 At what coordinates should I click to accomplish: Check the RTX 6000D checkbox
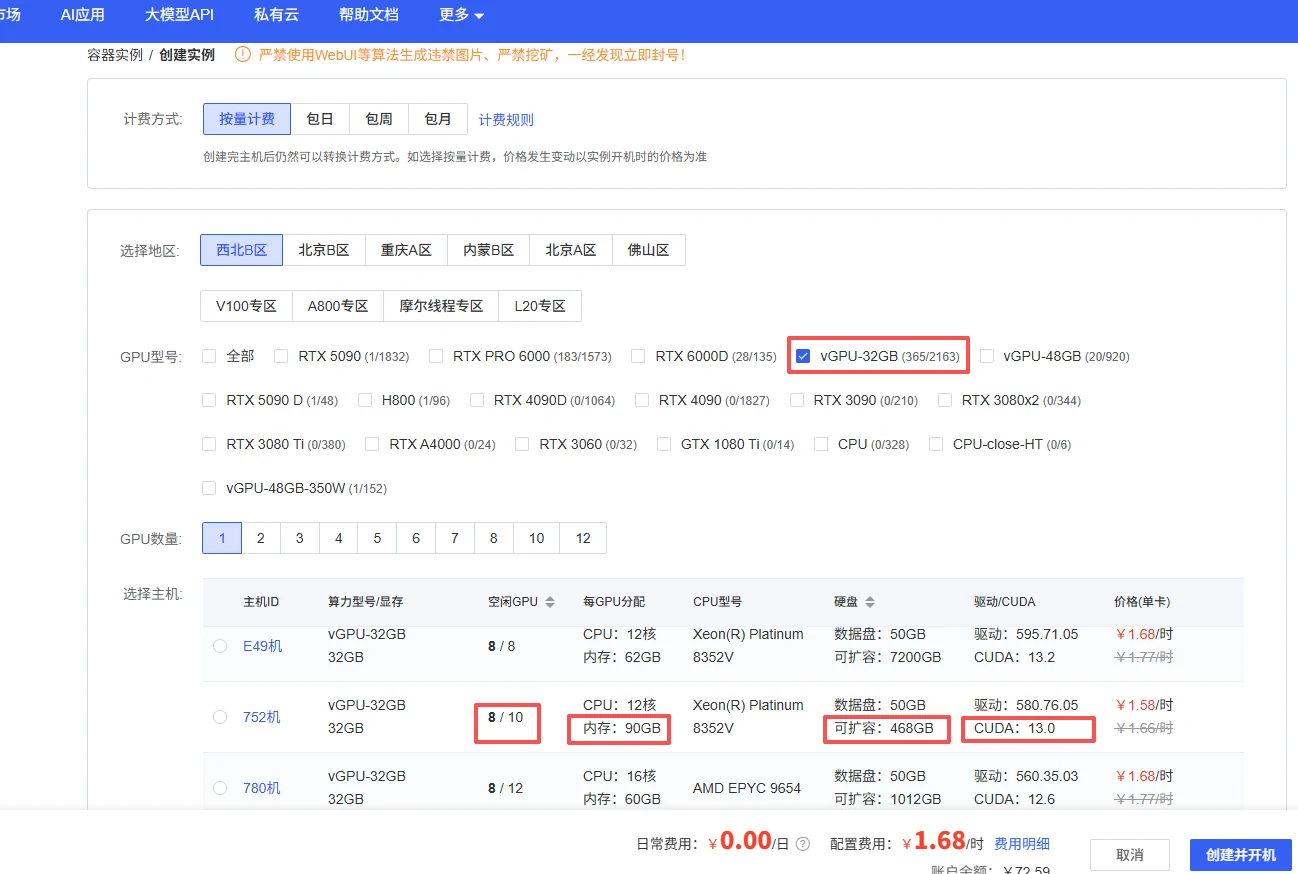coord(638,356)
